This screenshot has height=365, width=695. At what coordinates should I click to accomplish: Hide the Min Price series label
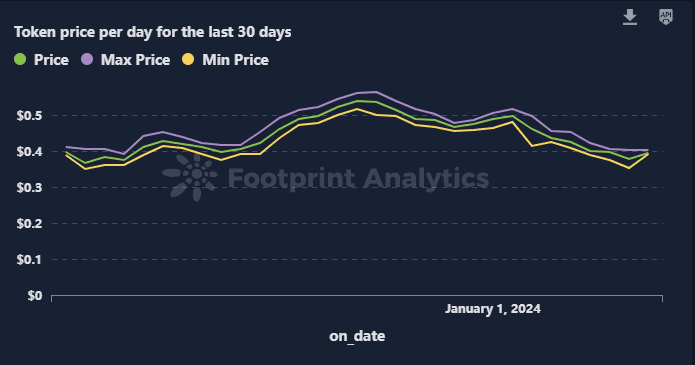pos(235,60)
